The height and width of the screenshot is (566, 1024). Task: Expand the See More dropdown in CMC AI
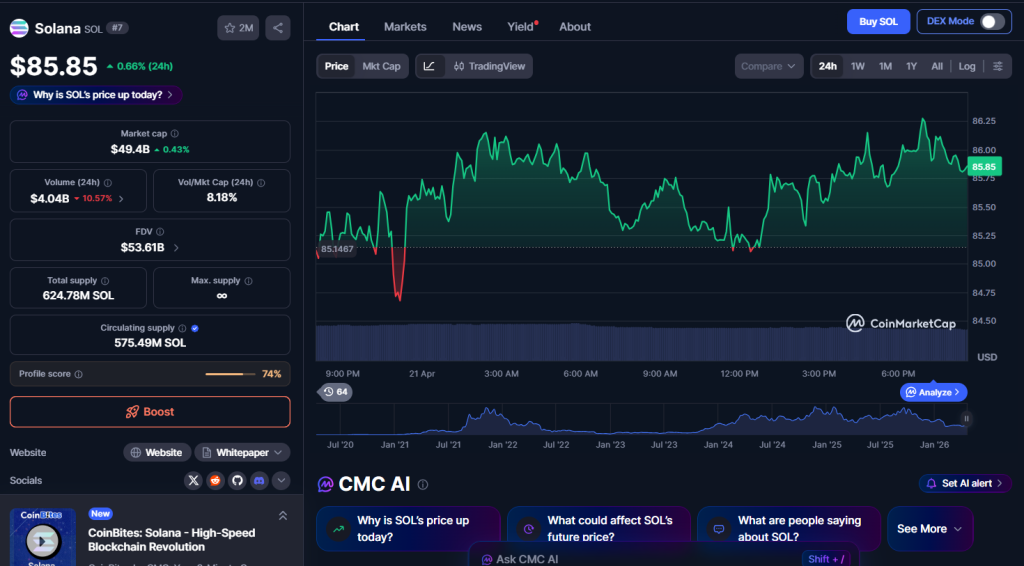click(929, 529)
